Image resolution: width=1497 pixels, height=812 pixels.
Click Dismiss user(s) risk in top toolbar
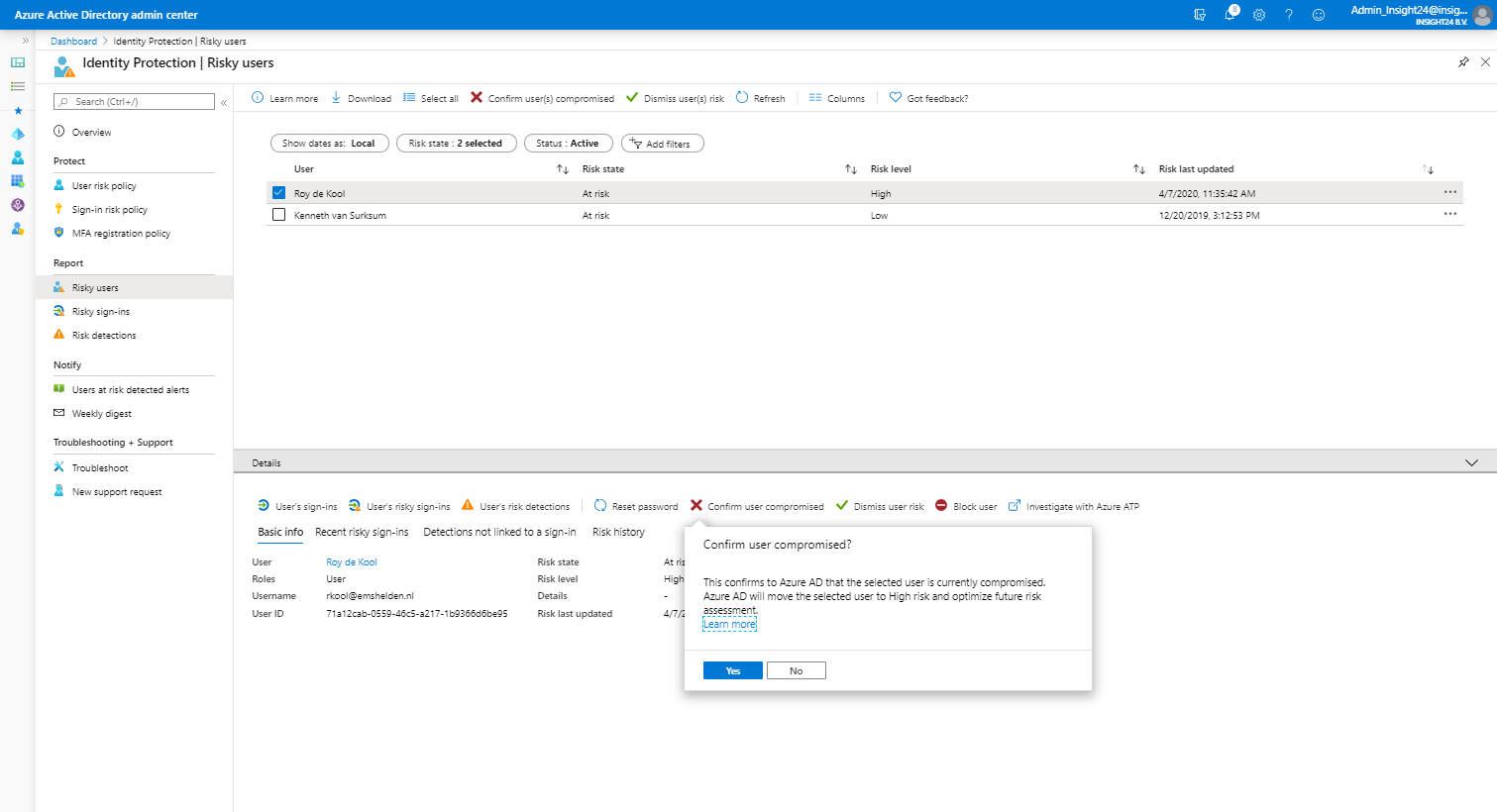pos(675,98)
